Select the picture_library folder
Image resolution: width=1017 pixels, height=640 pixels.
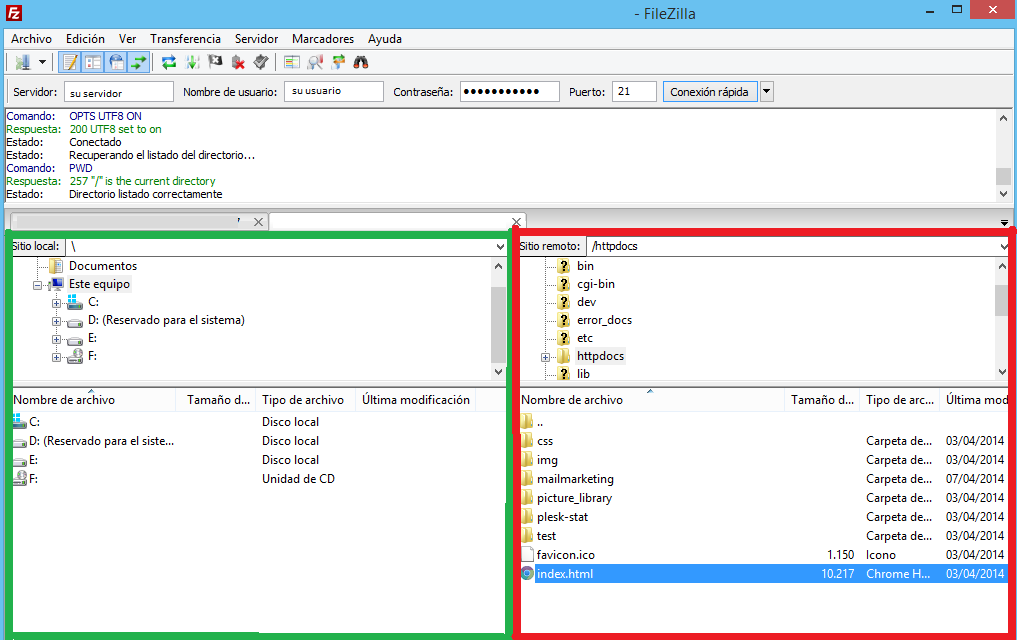click(x=574, y=498)
